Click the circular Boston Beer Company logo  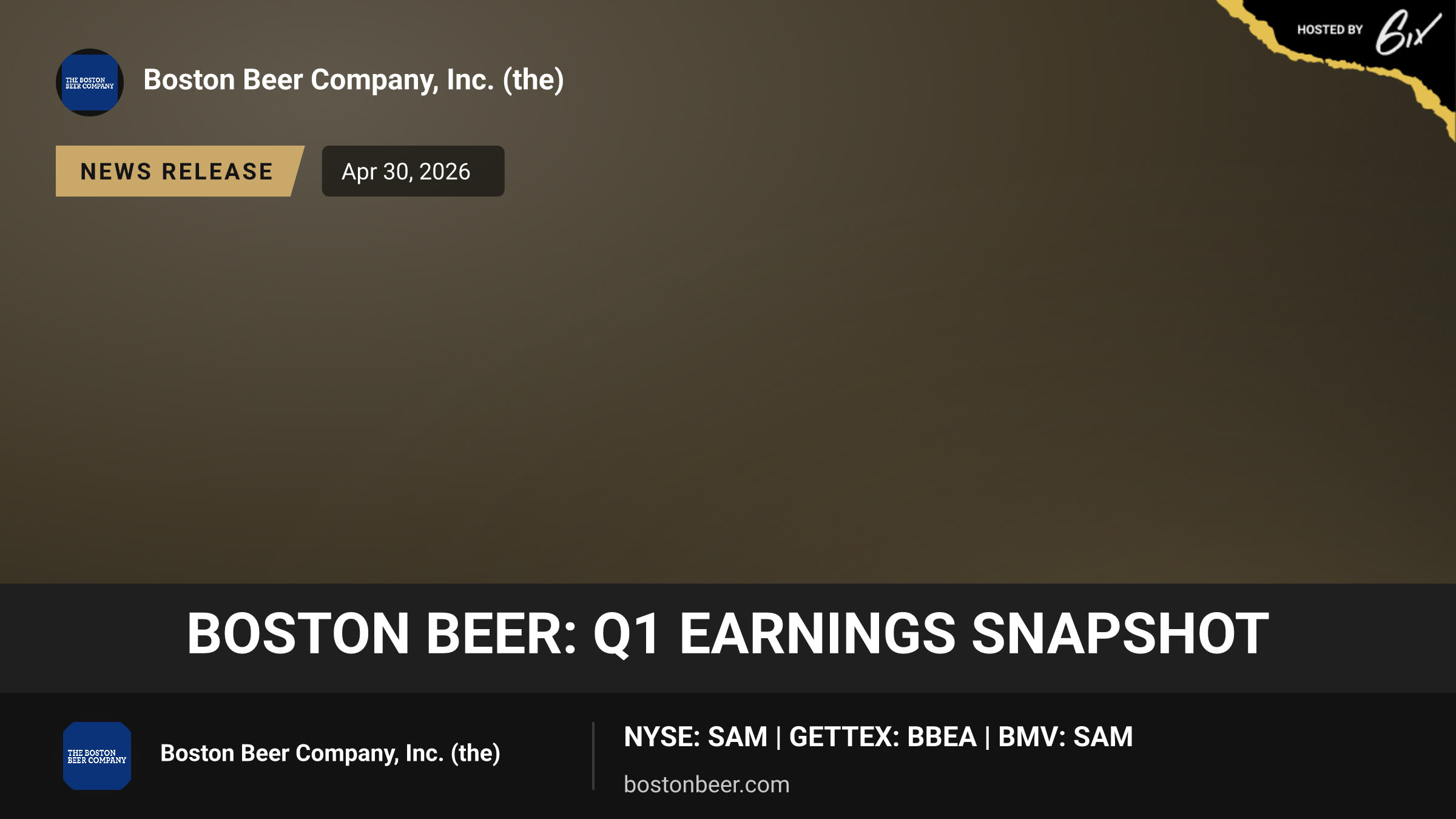click(x=90, y=83)
